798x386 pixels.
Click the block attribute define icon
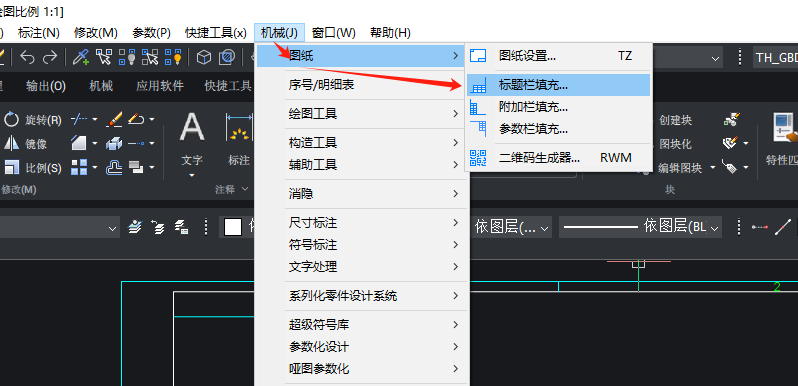click(729, 167)
